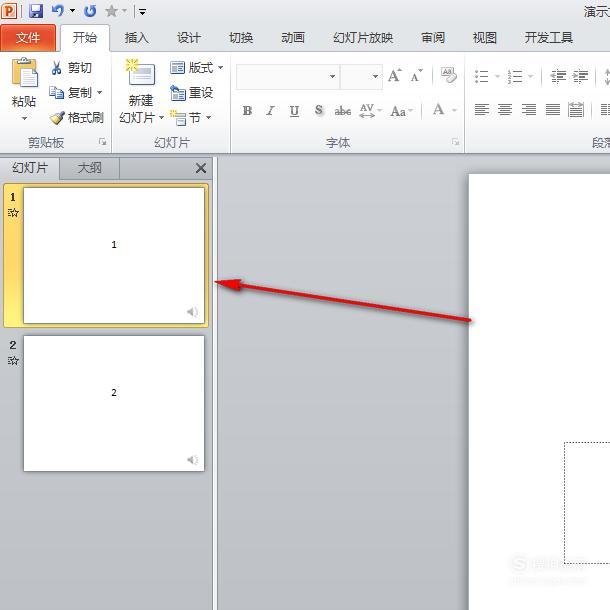Open the 剪贴板 dialog launcher
The width and height of the screenshot is (610, 610).
coord(103,142)
